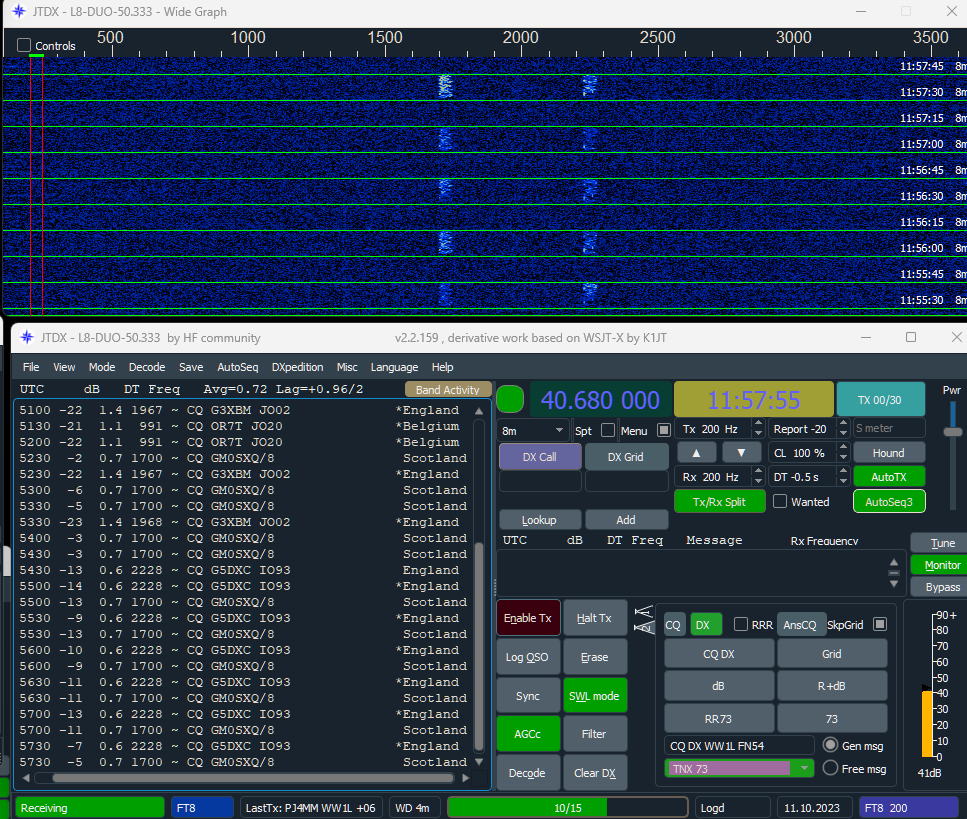This screenshot has height=819, width=967.
Task: Open the TNX 73 message dropdown
Action: 804,768
